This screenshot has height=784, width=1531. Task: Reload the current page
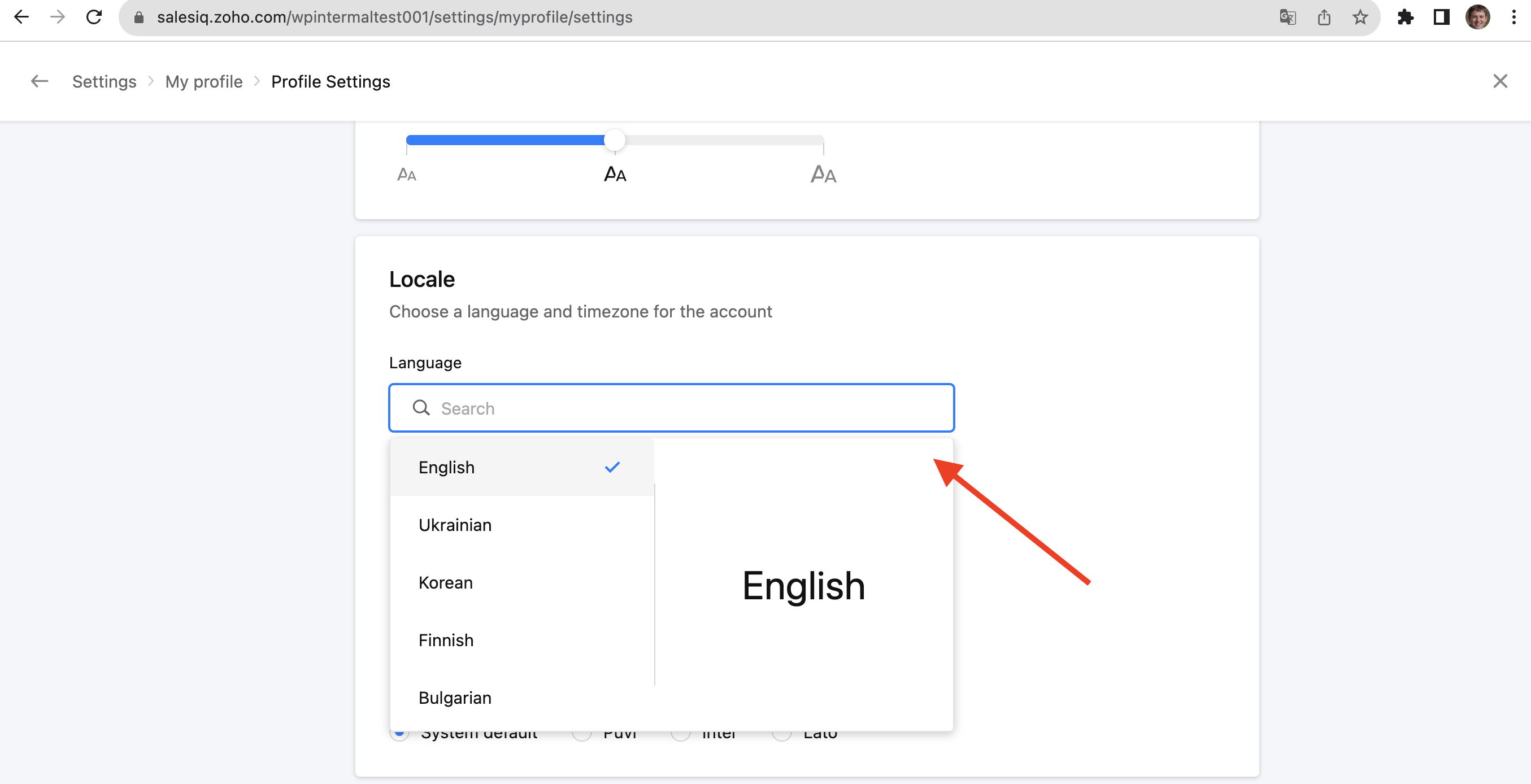(94, 16)
